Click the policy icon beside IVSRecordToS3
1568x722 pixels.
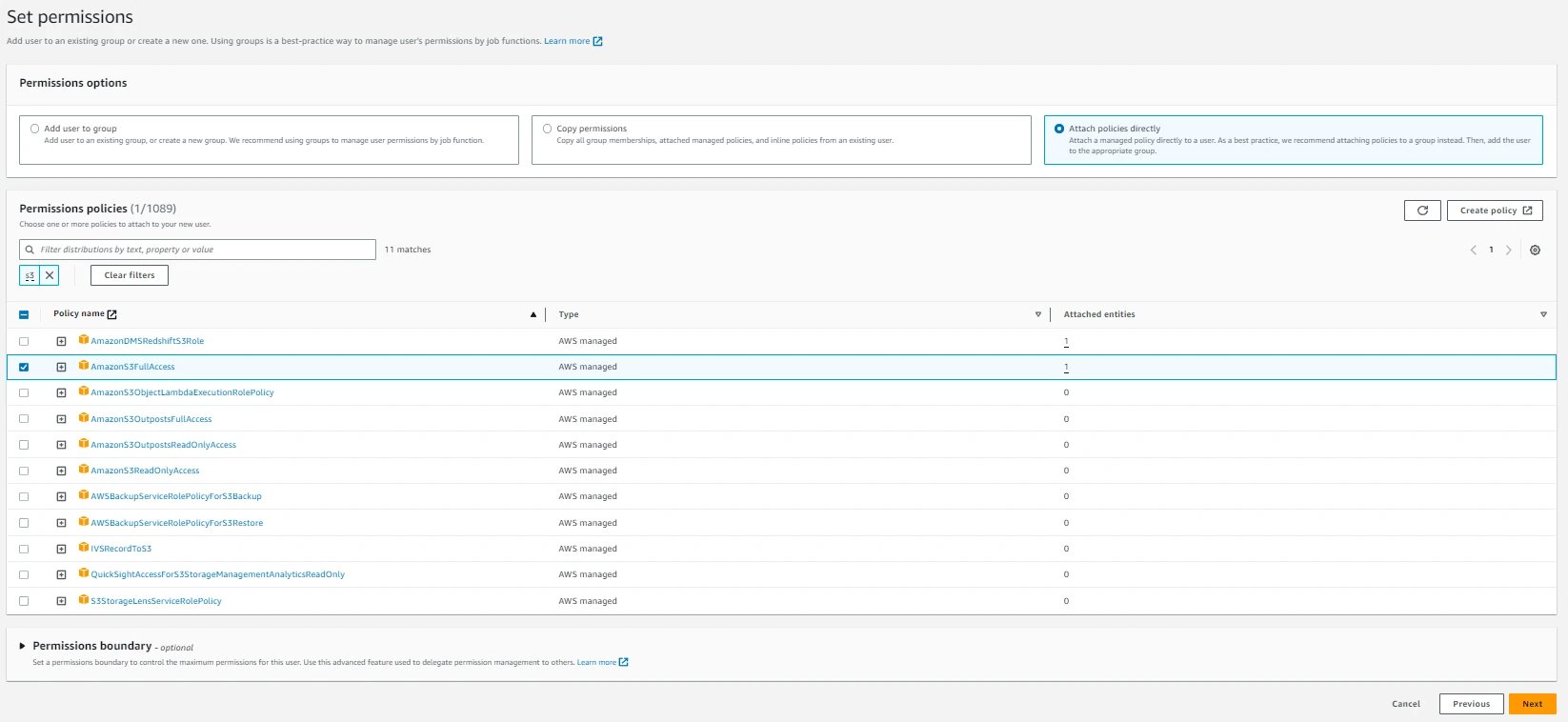[x=84, y=548]
